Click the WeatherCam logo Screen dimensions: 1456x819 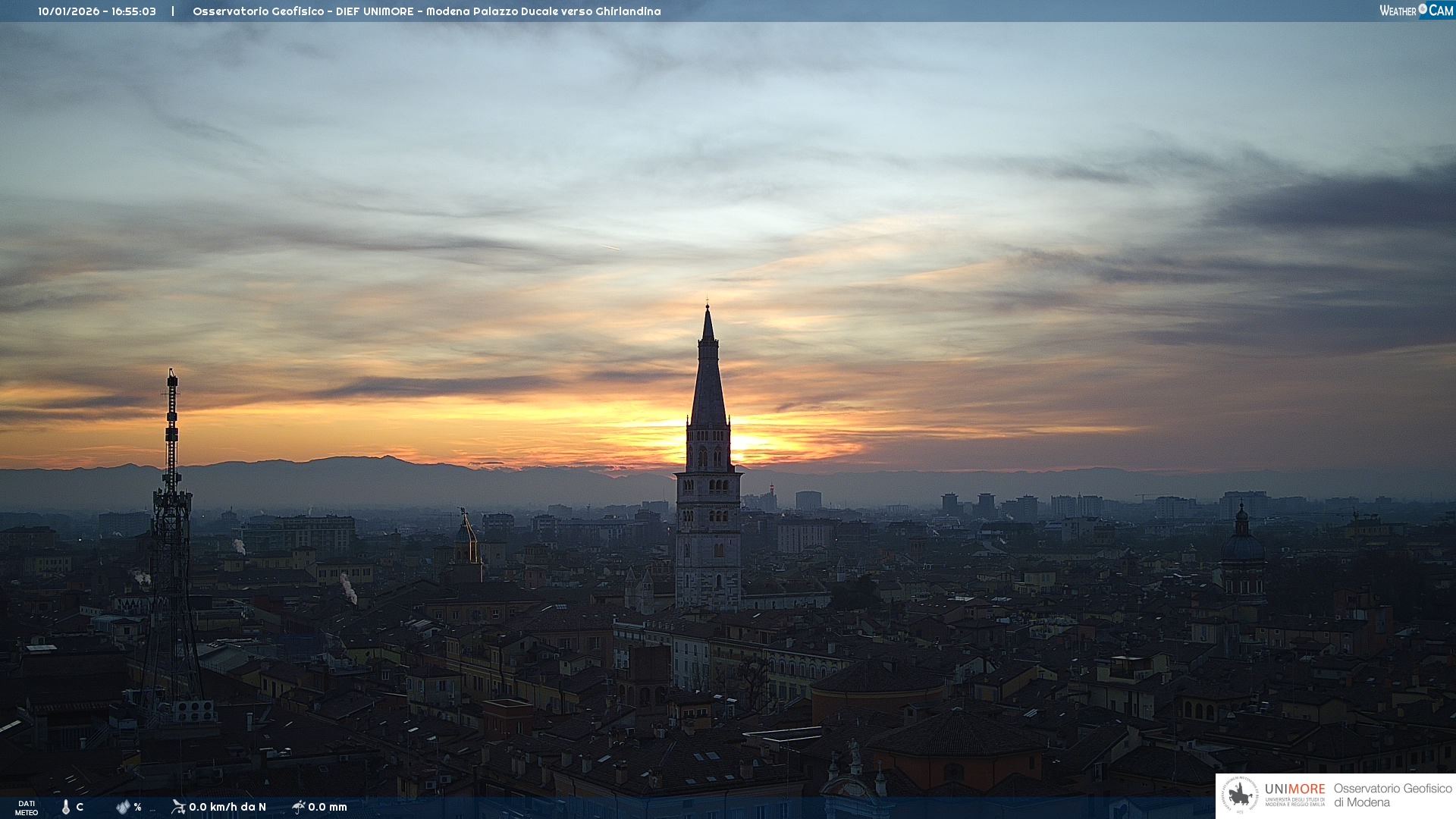pos(1416,11)
